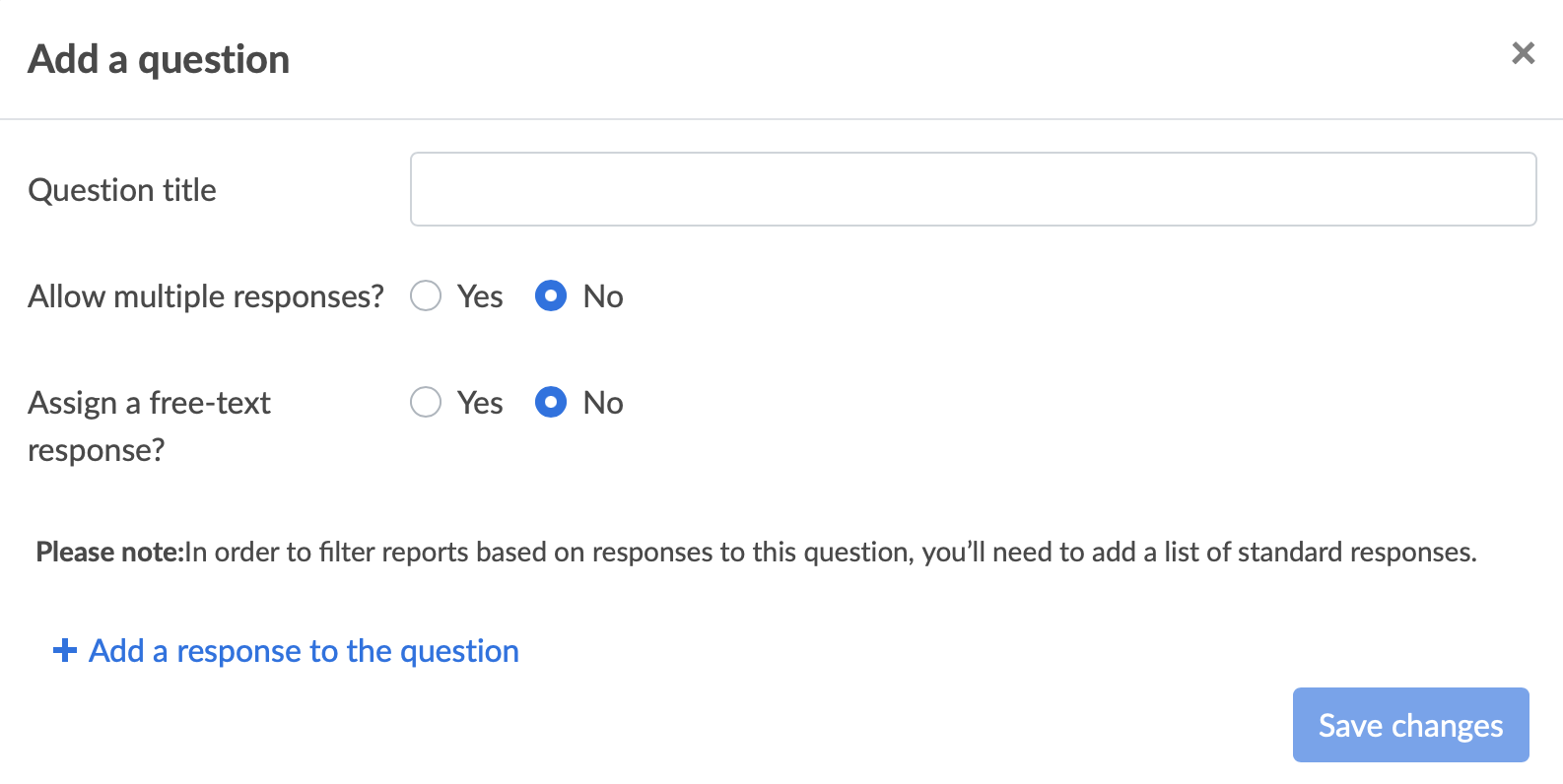This screenshot has width=1563, height=784.
Task: Click the Allow multiple responses? label
Action: (x=206, y=296)
